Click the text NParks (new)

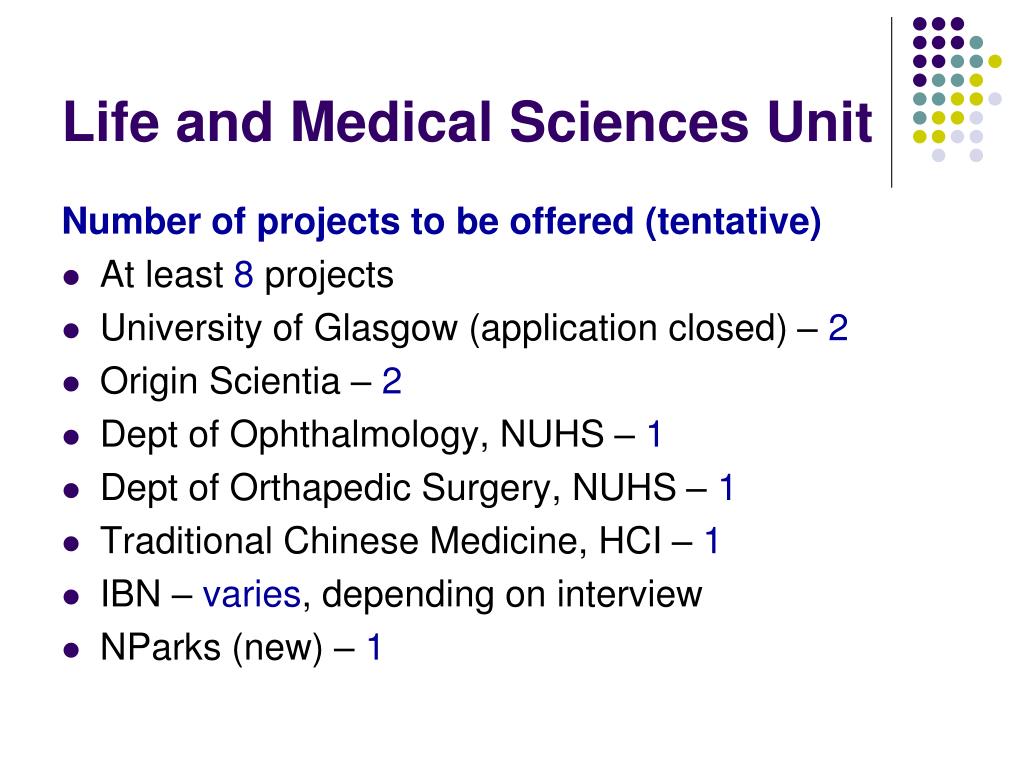[x=212, y=648]
